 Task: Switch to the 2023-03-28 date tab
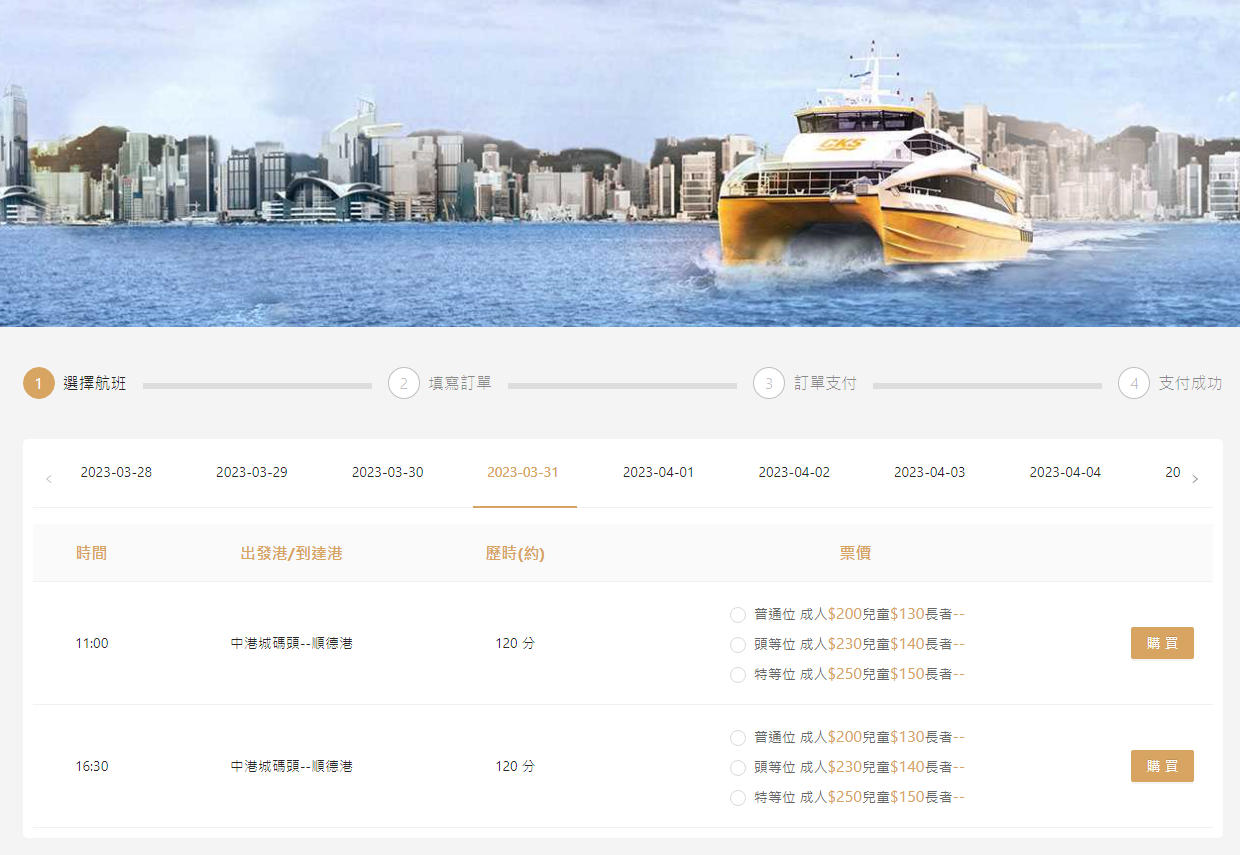point(116,472)
